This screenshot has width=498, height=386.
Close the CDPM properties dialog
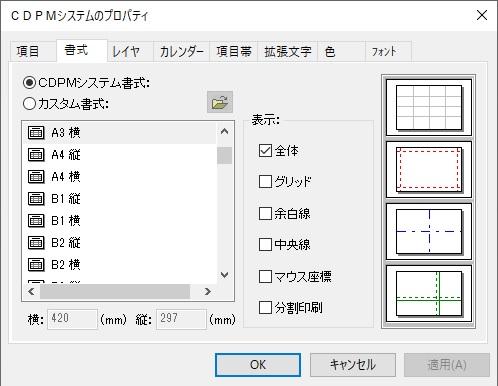482,15
